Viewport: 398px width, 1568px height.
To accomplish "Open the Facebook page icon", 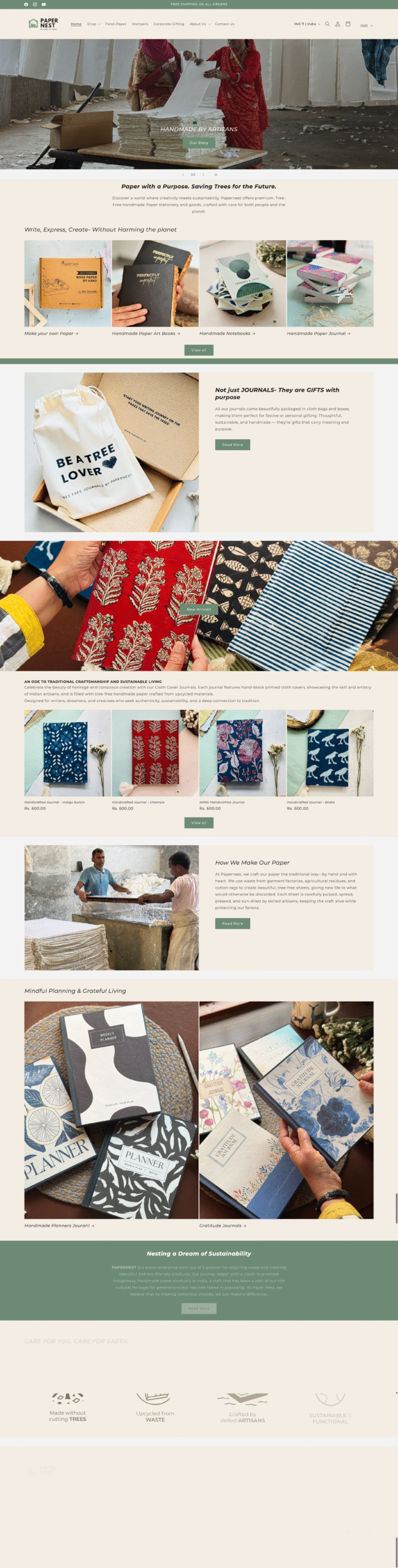I will (26, 4).
